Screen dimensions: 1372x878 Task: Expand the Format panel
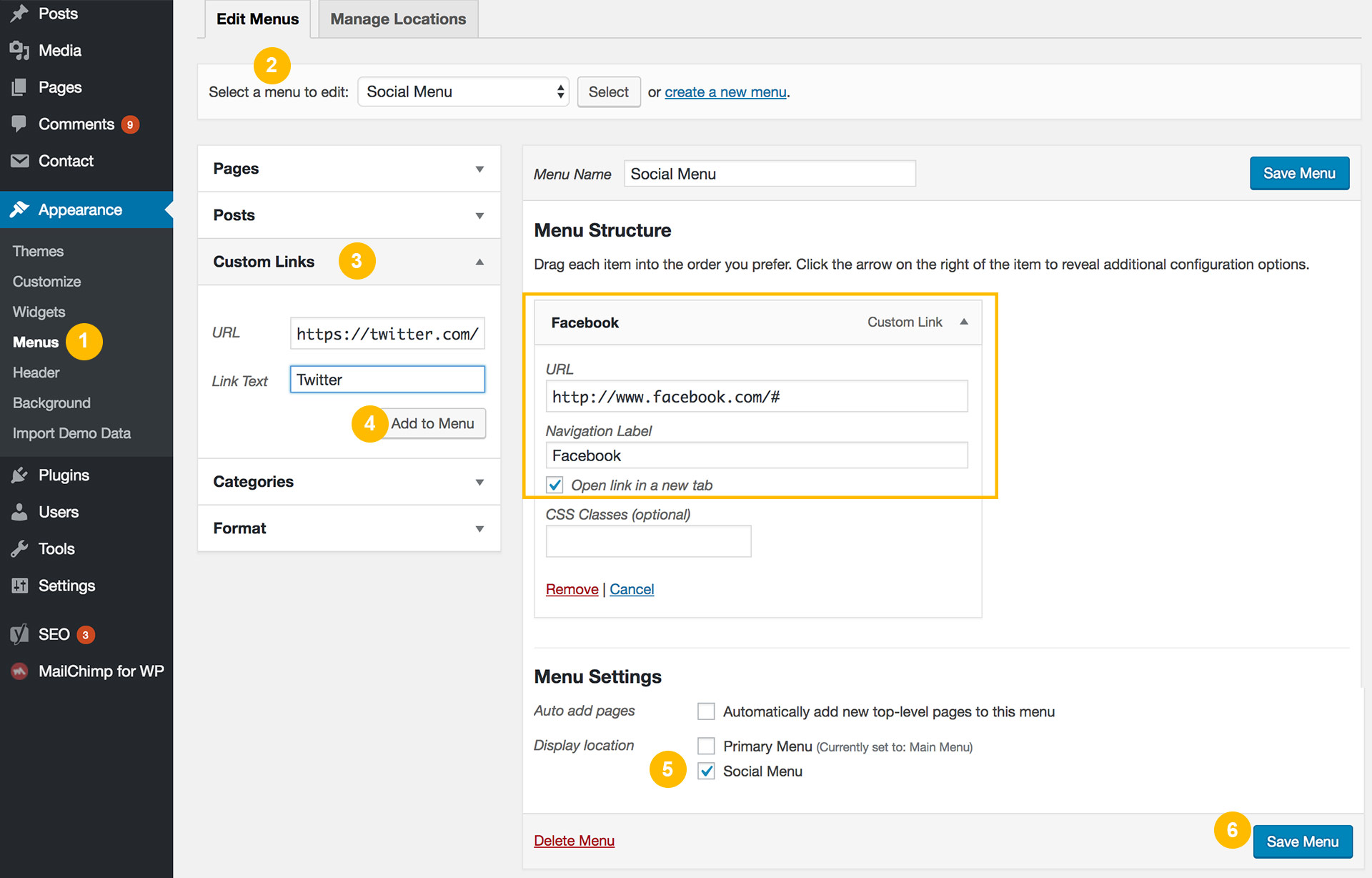pos(349,528)
